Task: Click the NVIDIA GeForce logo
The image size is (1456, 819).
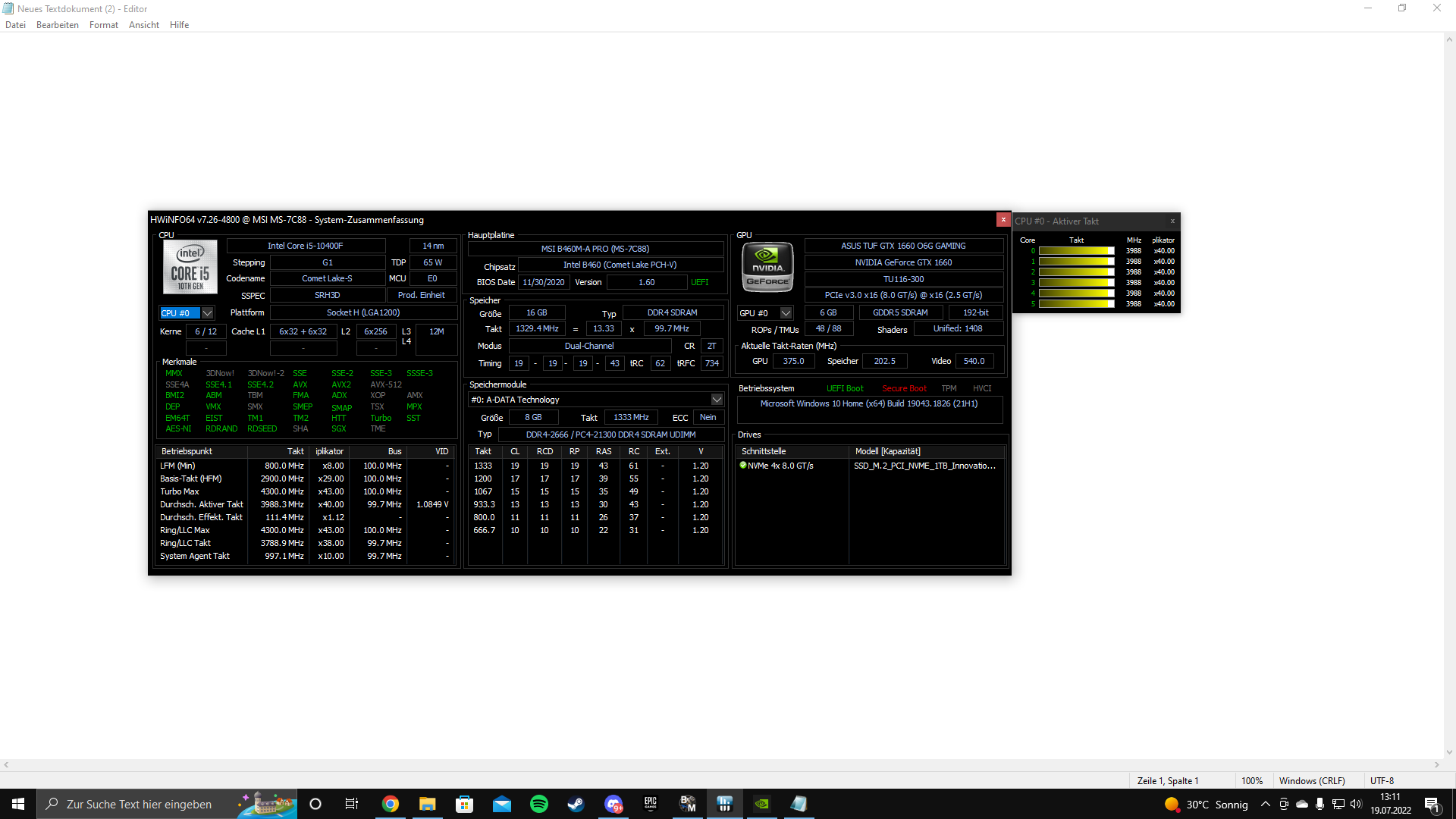Action: tap(767, 267)
